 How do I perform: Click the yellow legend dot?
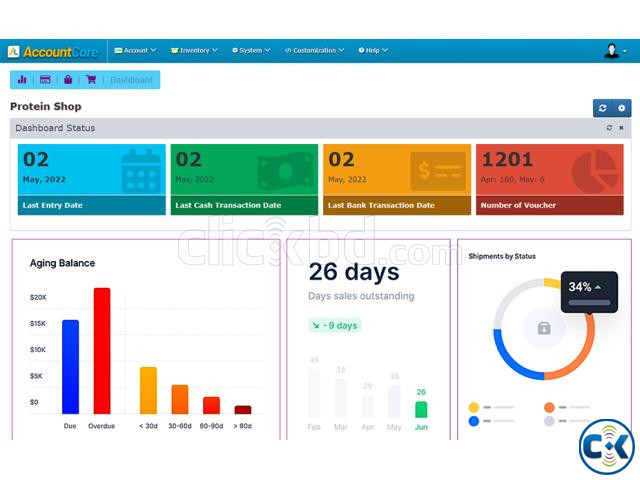473,407
